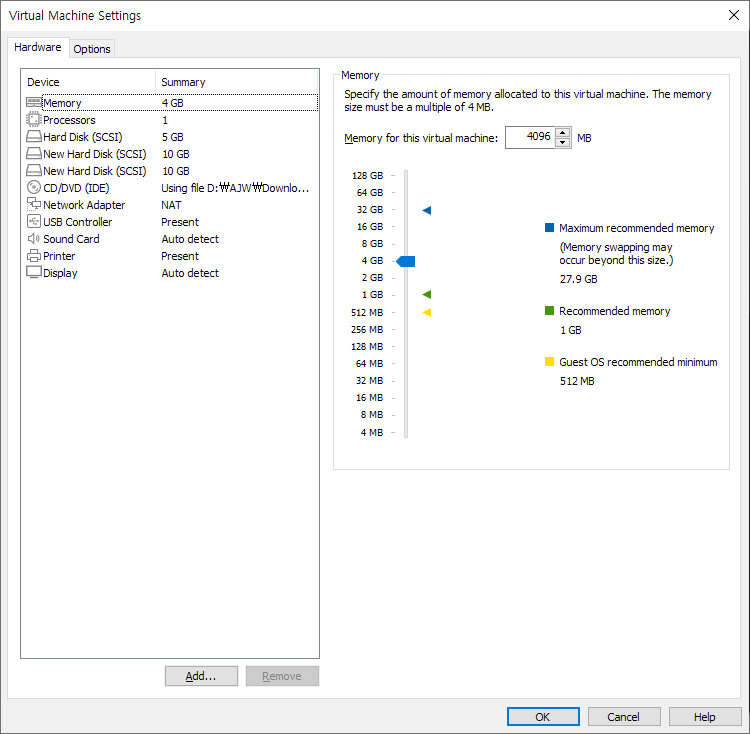This screenshot has height=734, width=750.
Task: Click the 8 GB scale label
Action: click(x=372, y=243)
